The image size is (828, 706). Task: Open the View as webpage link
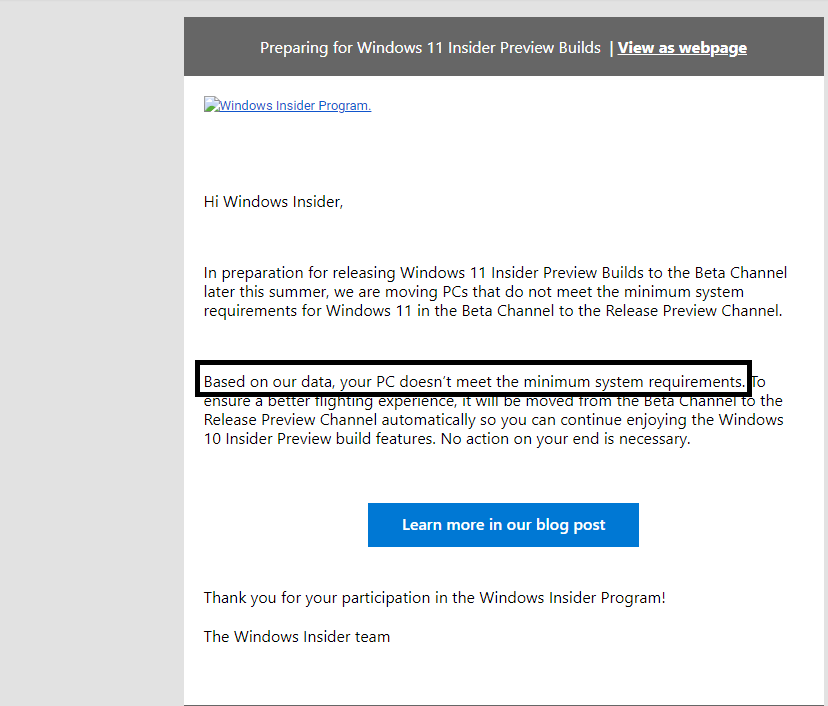tap(682, 48)
